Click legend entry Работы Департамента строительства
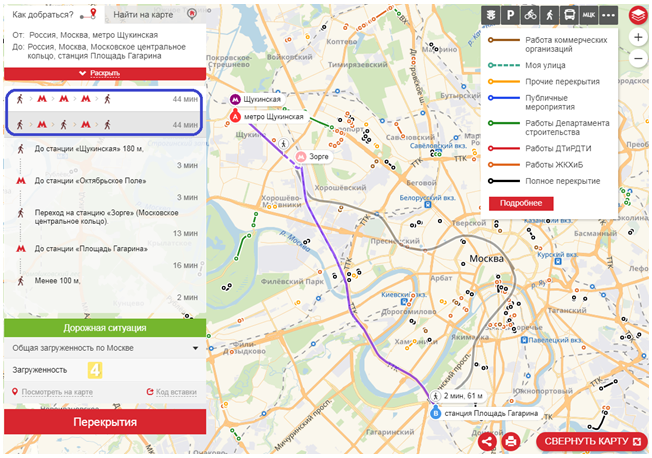 click(x=567, y=128)
